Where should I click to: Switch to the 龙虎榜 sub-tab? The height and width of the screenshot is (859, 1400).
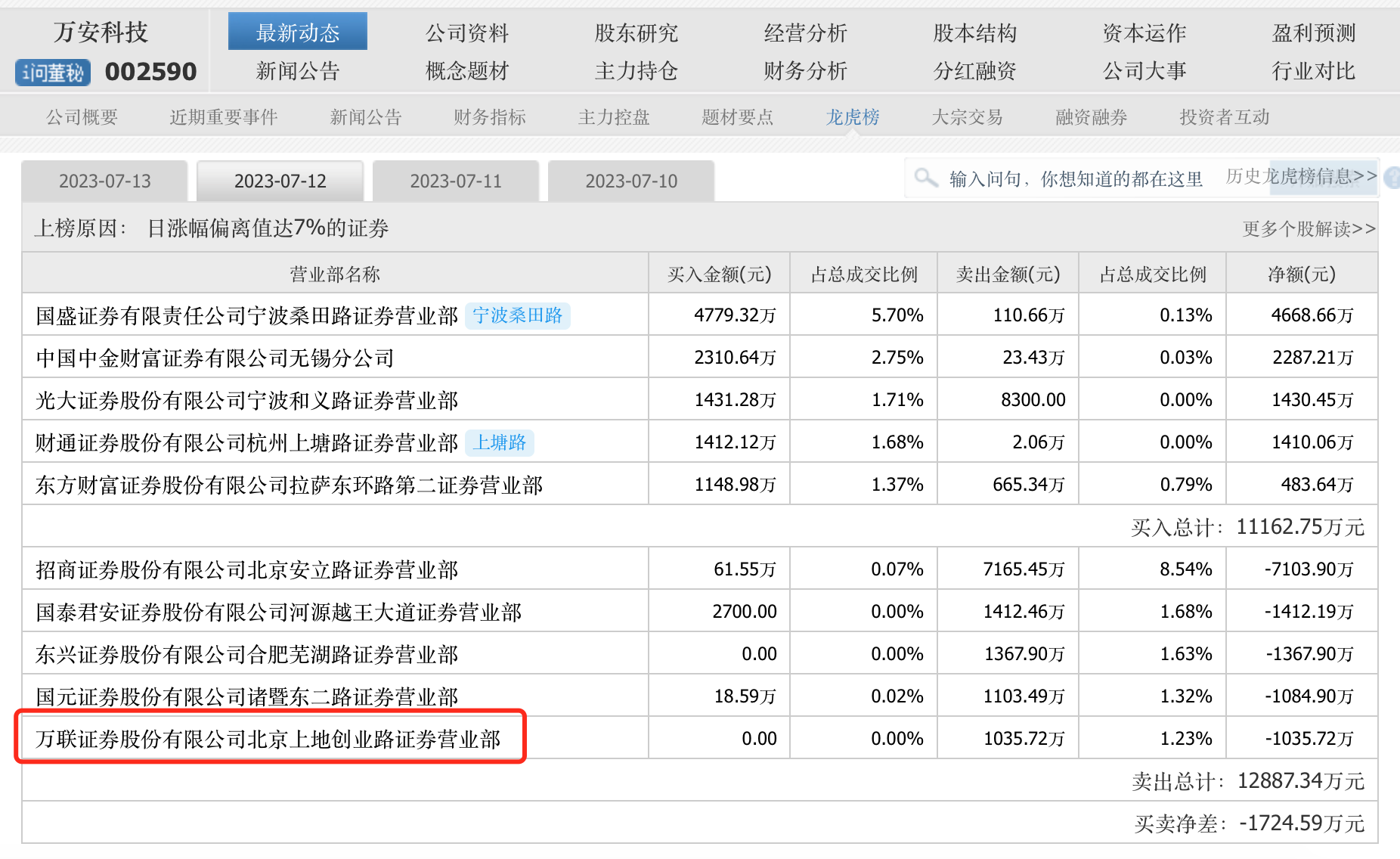853,117
